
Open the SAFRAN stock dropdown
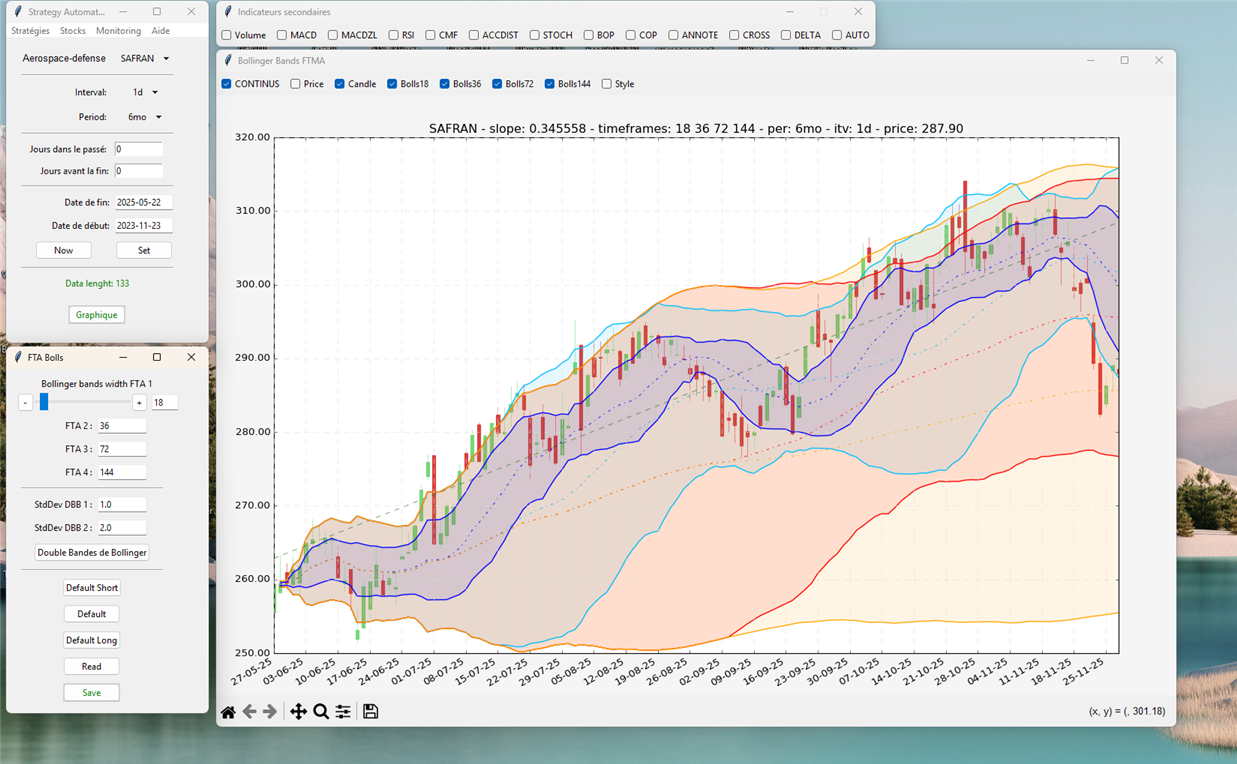pos(145,59)
